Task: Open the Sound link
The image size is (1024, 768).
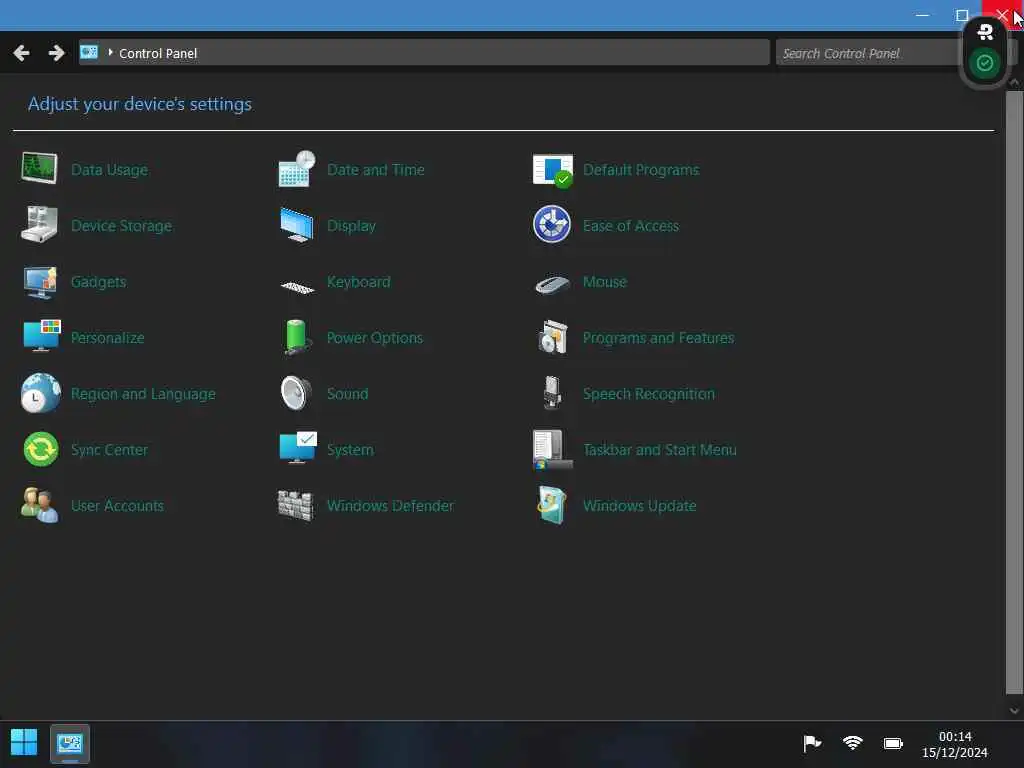Action: click(x=347, y=394)
